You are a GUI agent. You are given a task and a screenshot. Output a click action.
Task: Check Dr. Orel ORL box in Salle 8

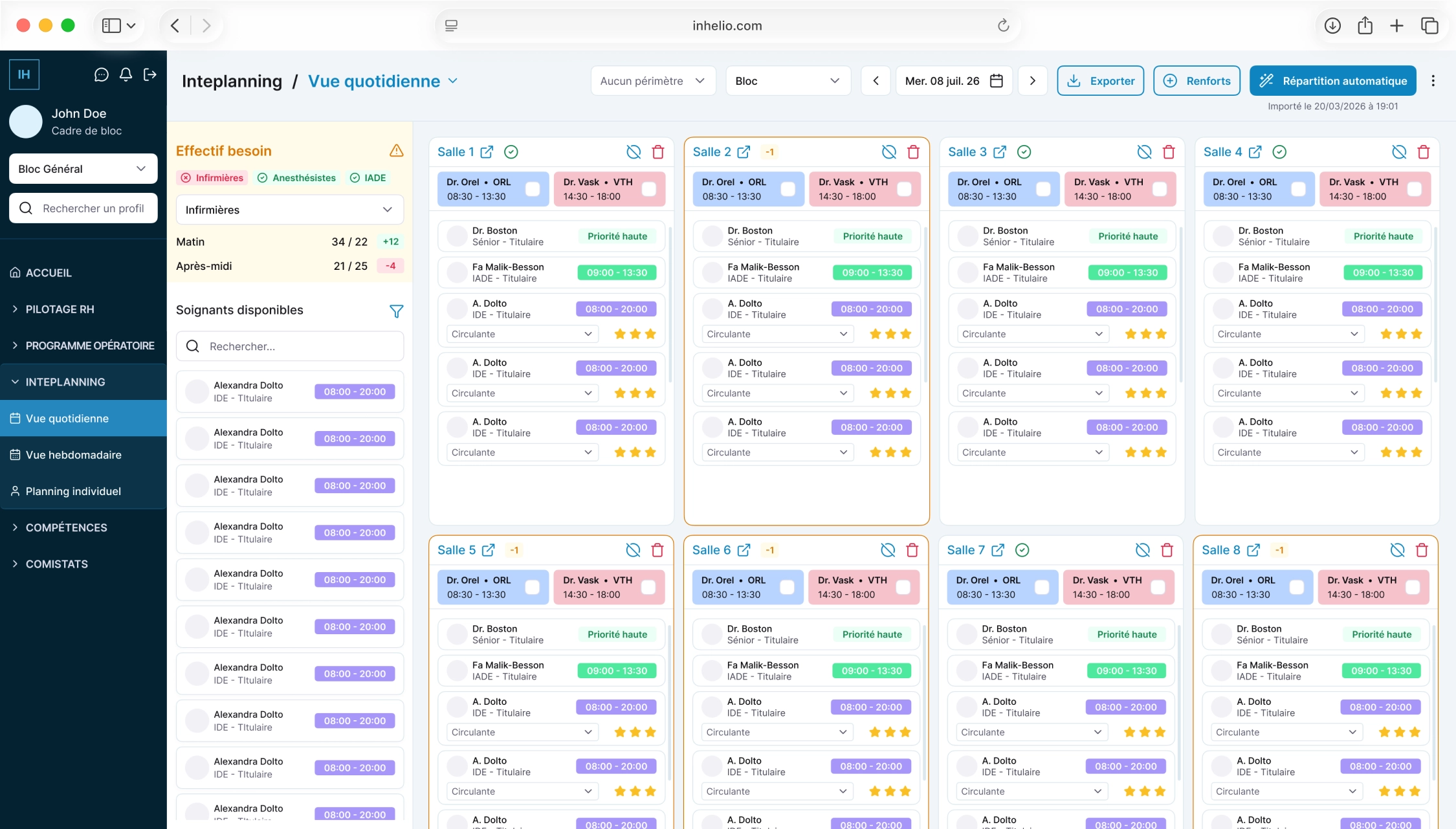pyautogui.click(x=1296, y=587)
